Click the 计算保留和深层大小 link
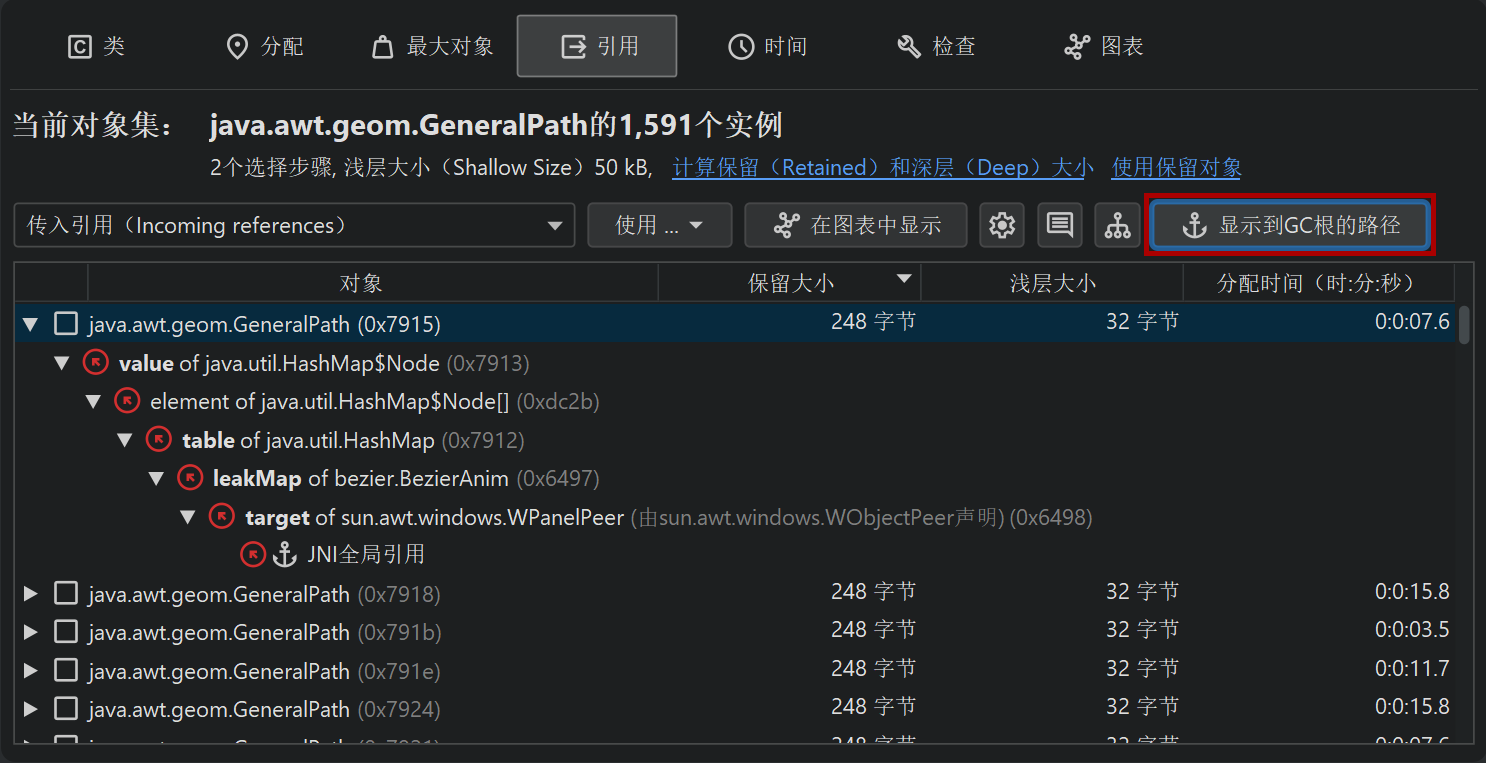 point(884,168)
